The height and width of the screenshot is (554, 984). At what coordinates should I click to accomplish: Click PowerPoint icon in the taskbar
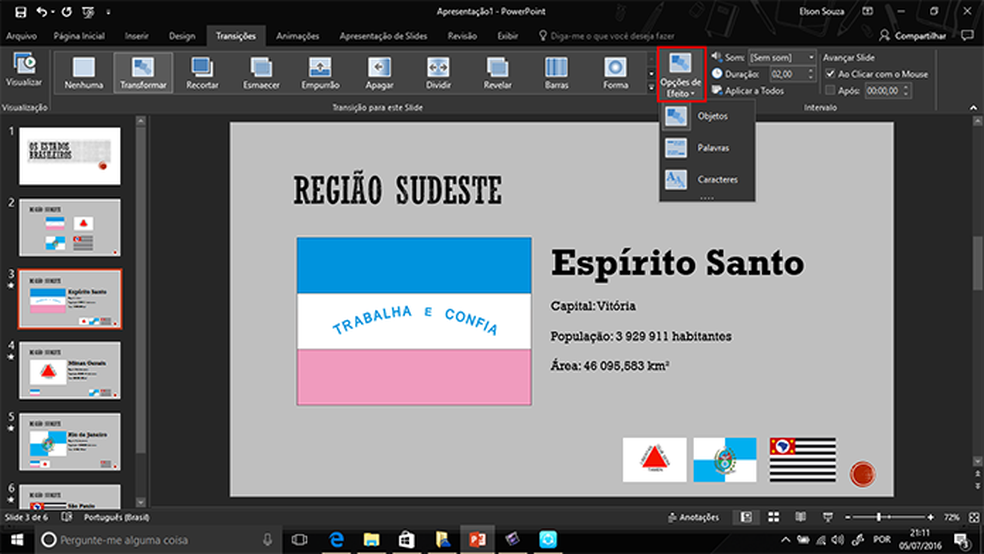478,540
